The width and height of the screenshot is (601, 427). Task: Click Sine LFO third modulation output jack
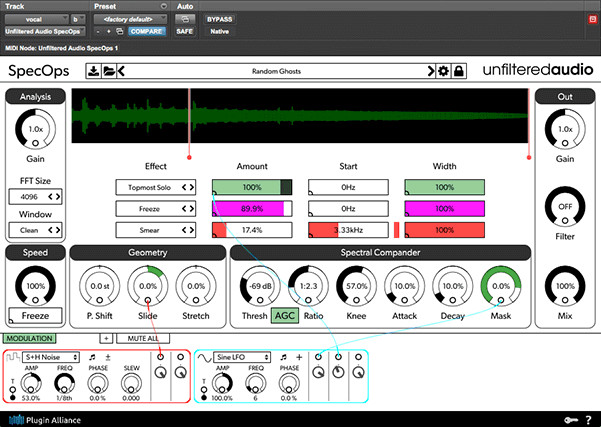coord(358,357)
